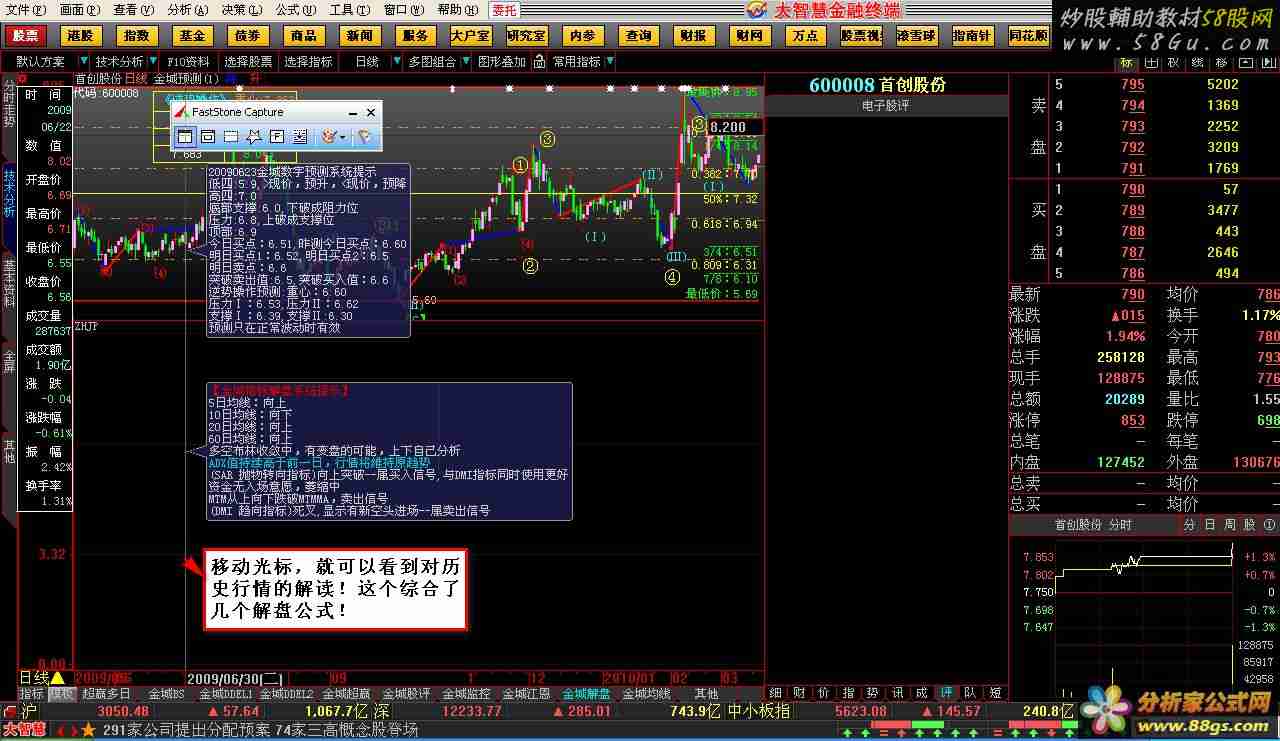This screenshot has width=1280, height=741.
Task: Select the 全屏 vertical side tab
Action: click(9, 361)
